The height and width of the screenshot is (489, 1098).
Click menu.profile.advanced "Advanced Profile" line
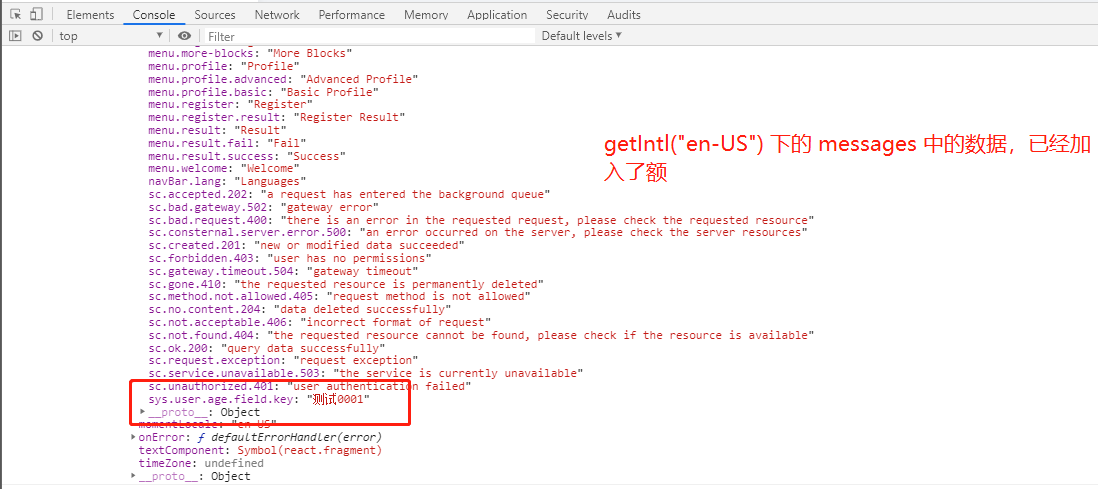click(284, 79)
